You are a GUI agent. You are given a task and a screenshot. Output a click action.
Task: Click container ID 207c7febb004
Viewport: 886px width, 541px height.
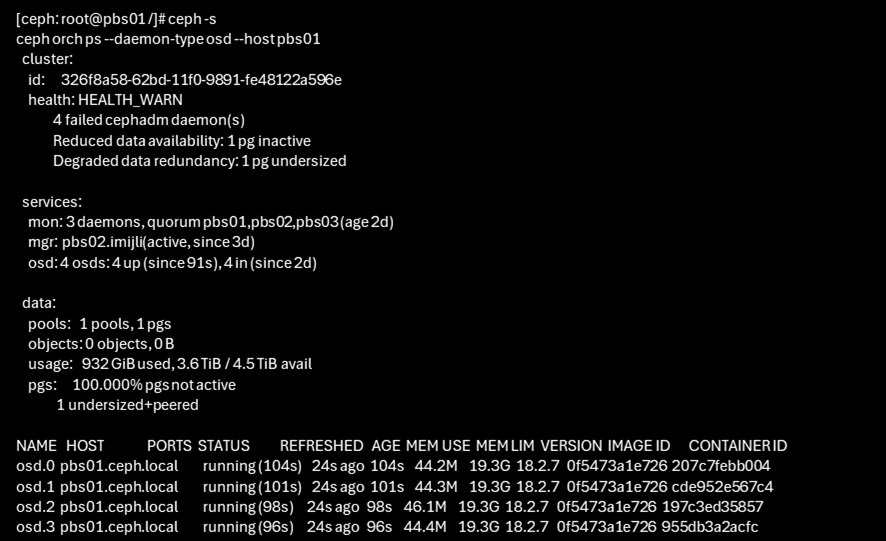coord(725,466)
